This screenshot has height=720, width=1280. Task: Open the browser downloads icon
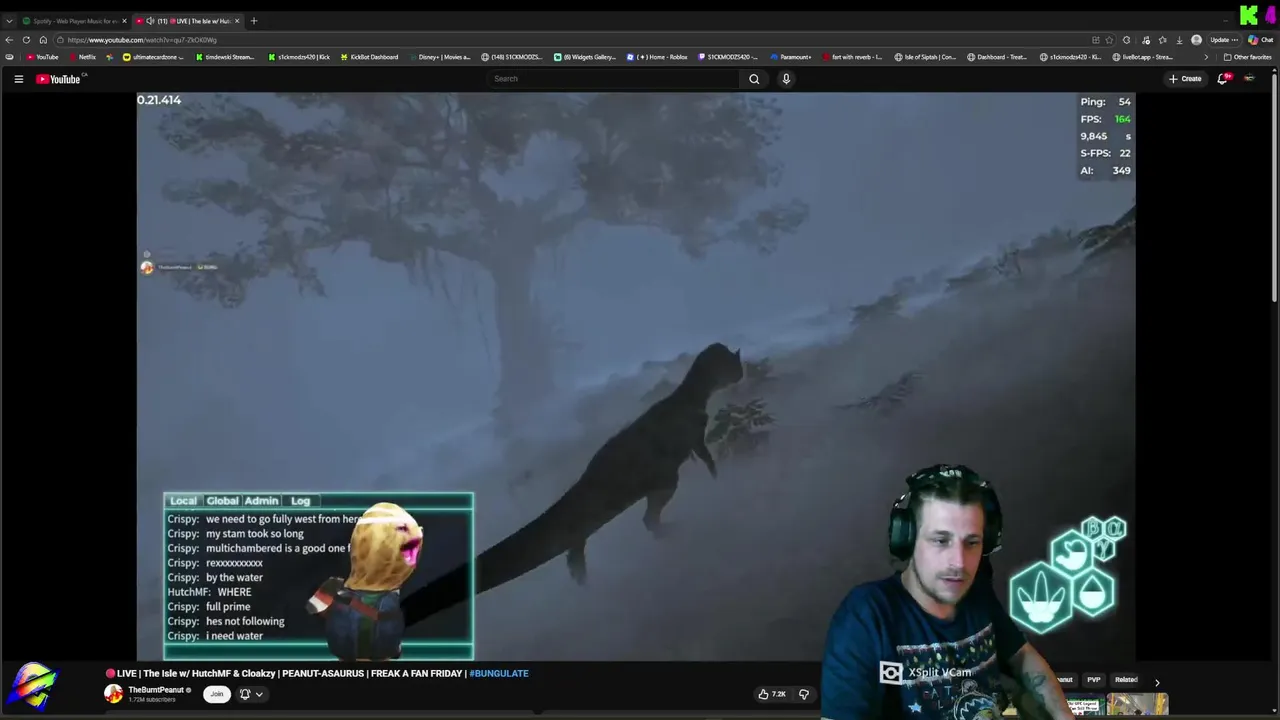1179,40
